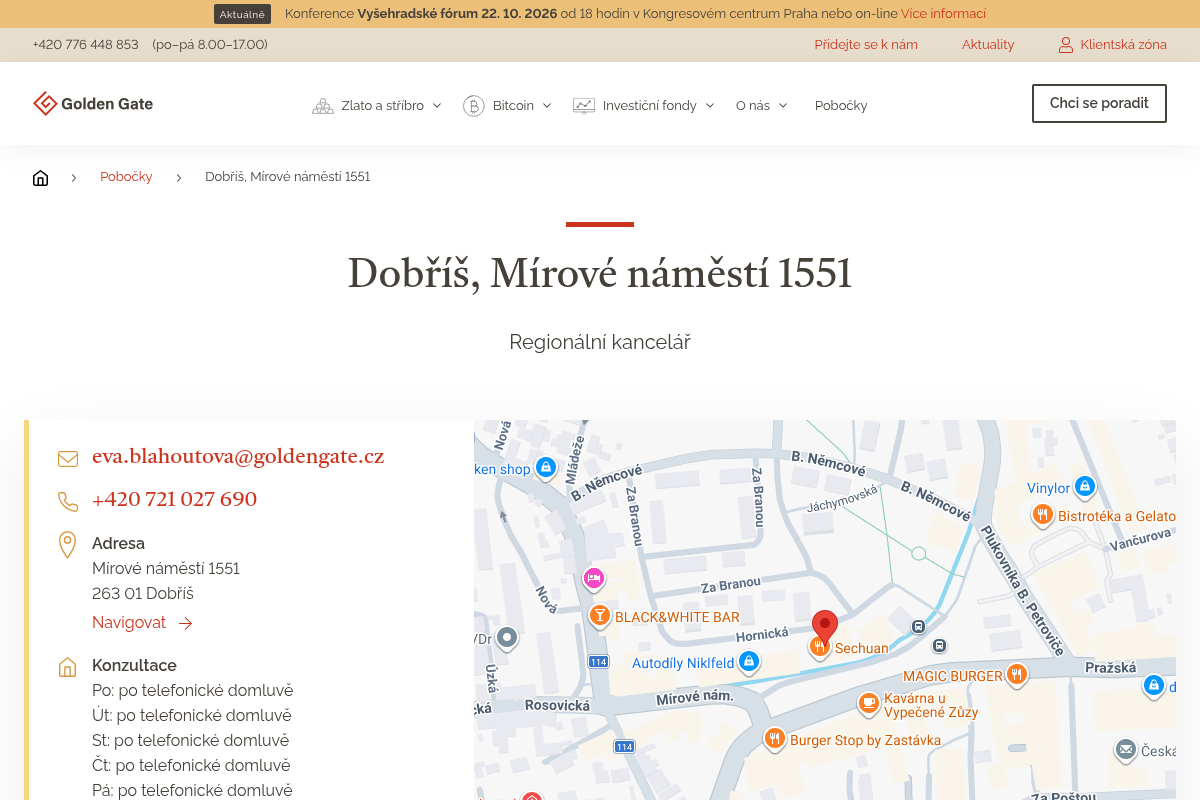Screen dimensions: 1200x800
Task: Follow the Více informací banner link
Action: (x=943, y=14)
